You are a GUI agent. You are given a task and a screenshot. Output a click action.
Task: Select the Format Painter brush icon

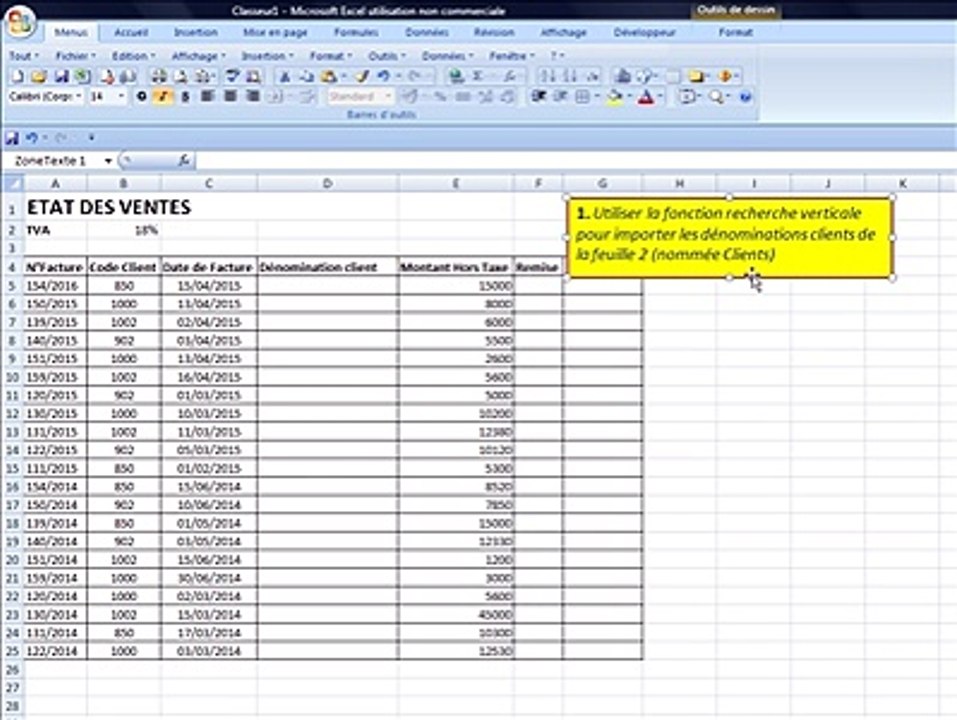361,76
